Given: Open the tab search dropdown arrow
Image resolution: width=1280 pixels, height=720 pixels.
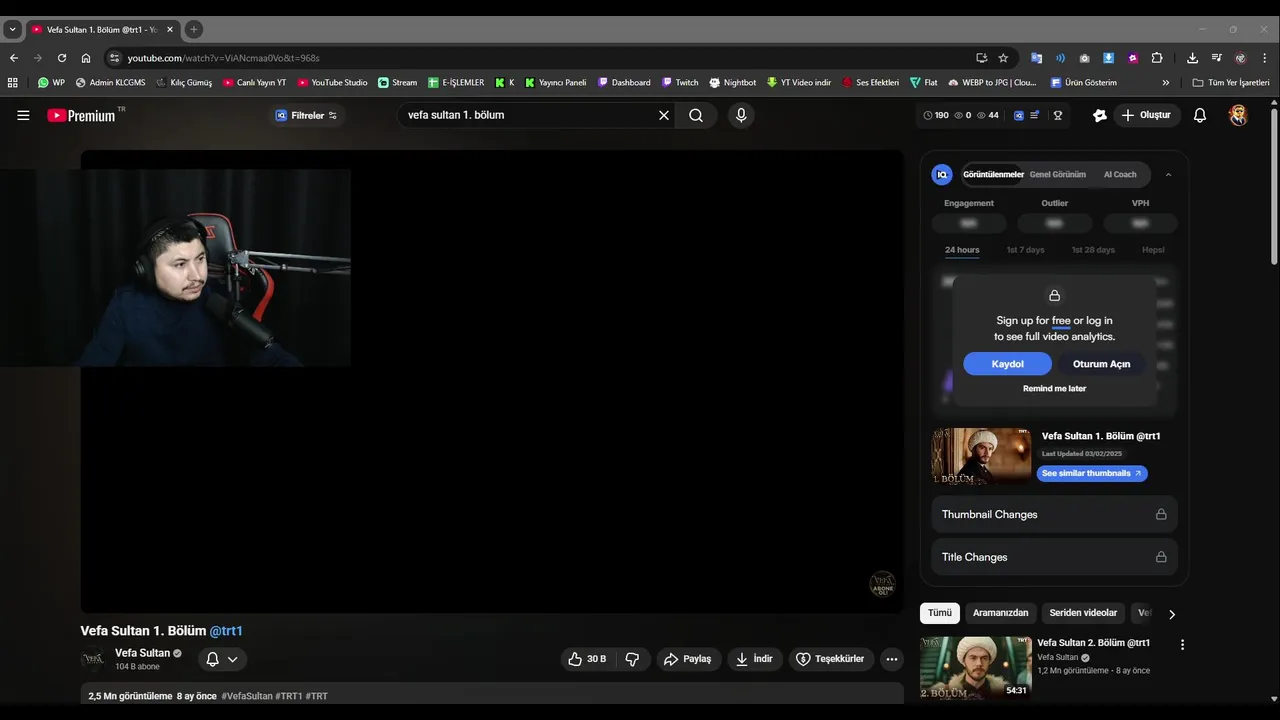Looking at the screenshot, I should pos(12,29).
